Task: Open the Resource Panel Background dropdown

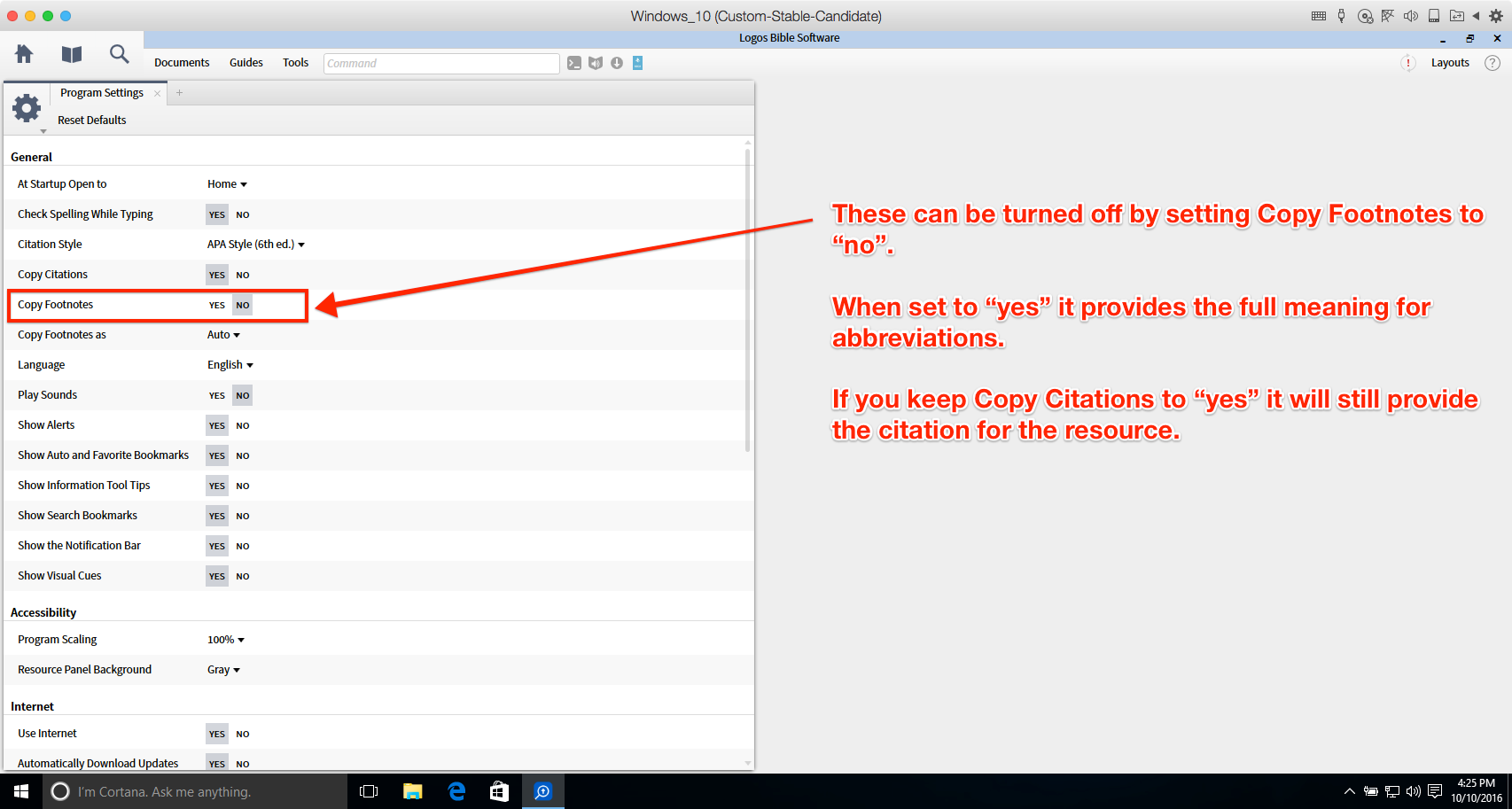Action: point(223,670)
